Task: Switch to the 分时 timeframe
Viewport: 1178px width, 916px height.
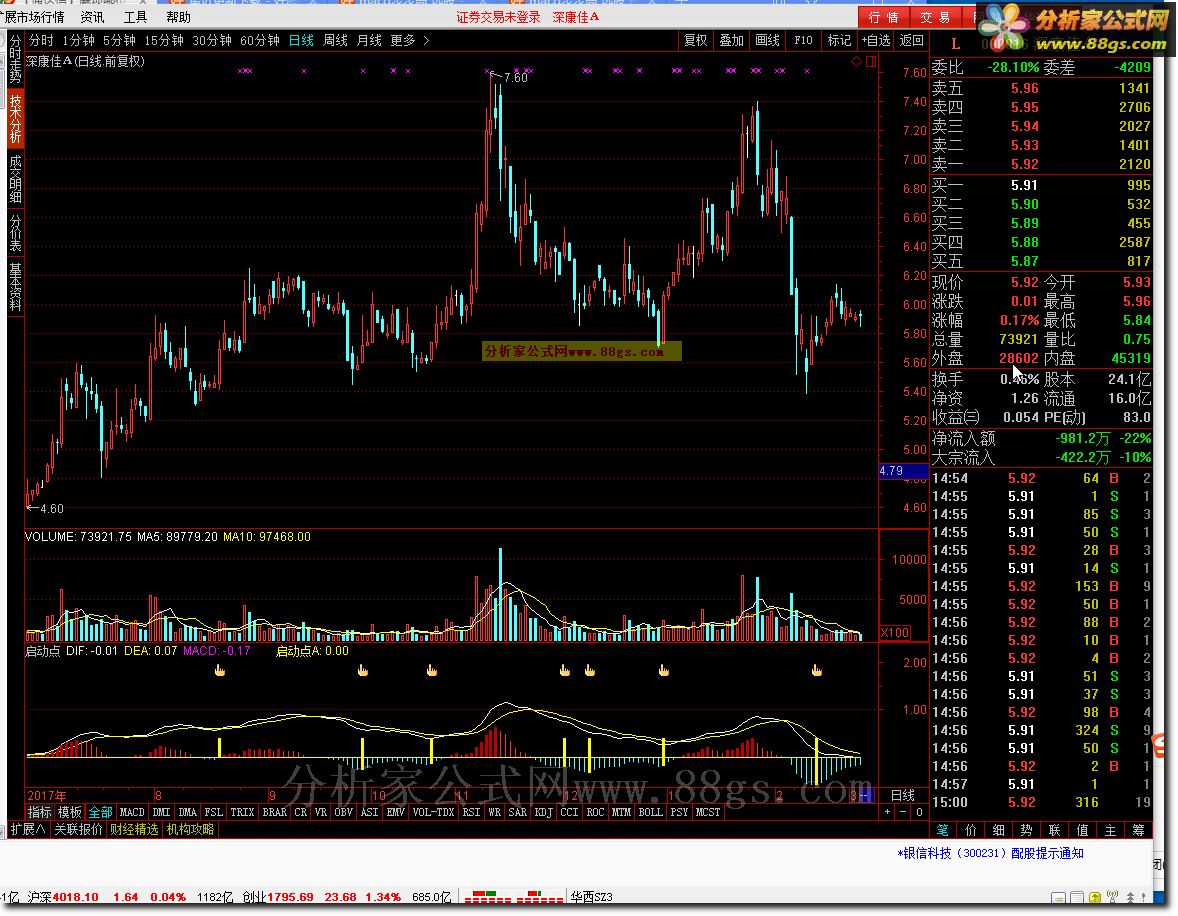Action: point(41,40)
